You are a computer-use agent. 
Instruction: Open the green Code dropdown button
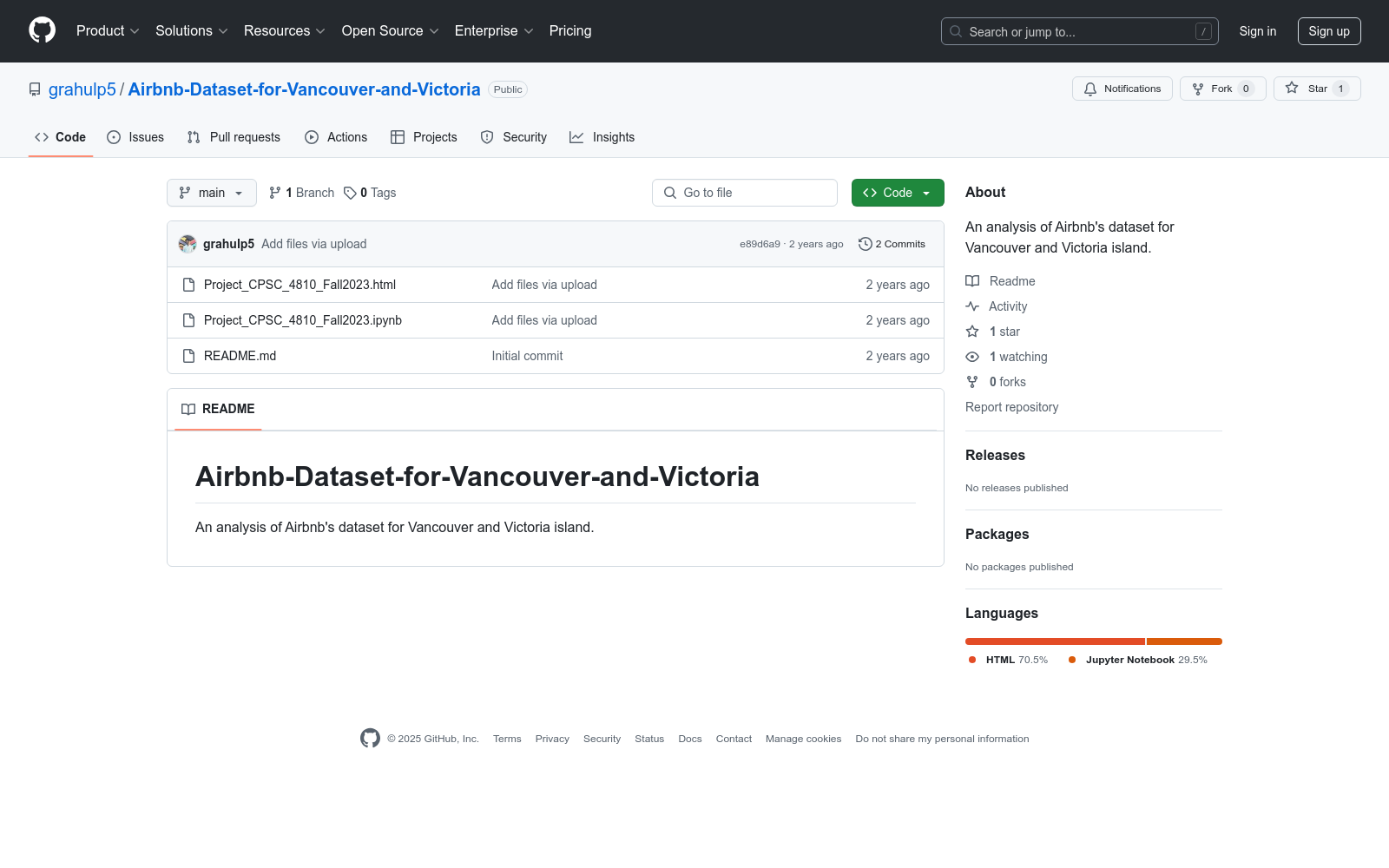point(898,193)
